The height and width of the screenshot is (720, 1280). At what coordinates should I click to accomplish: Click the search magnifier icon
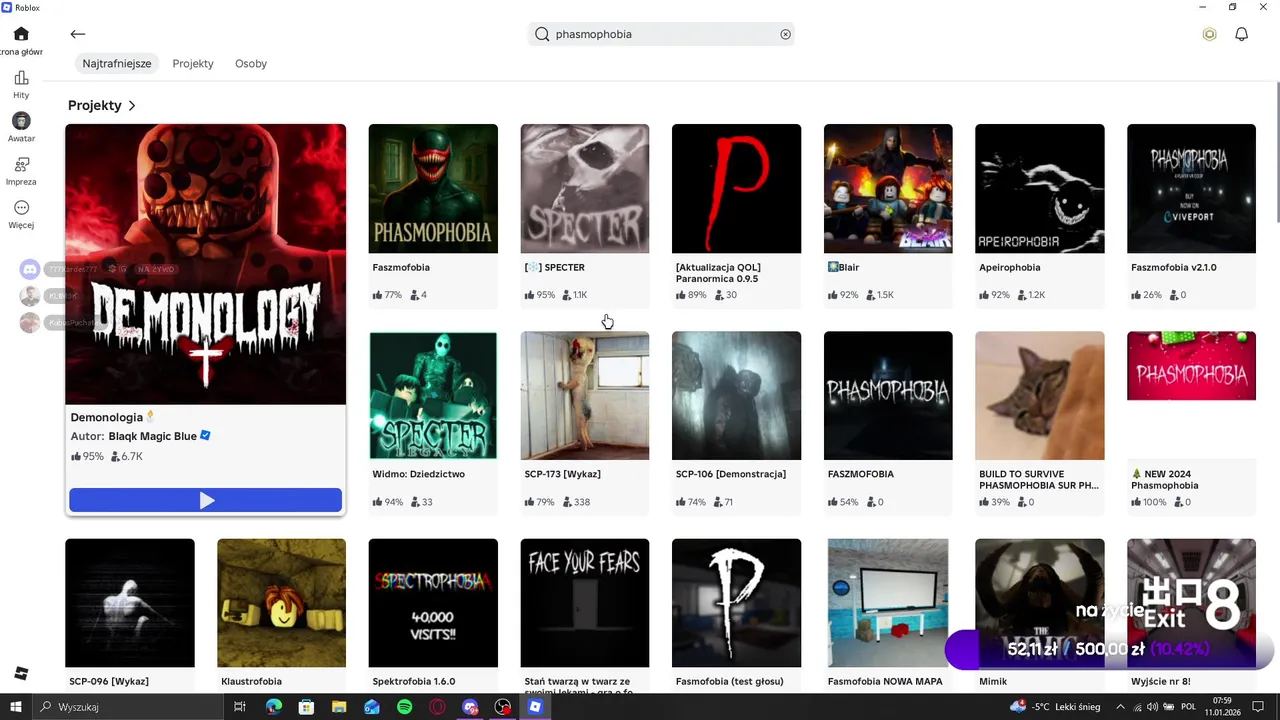coord(542,34)
